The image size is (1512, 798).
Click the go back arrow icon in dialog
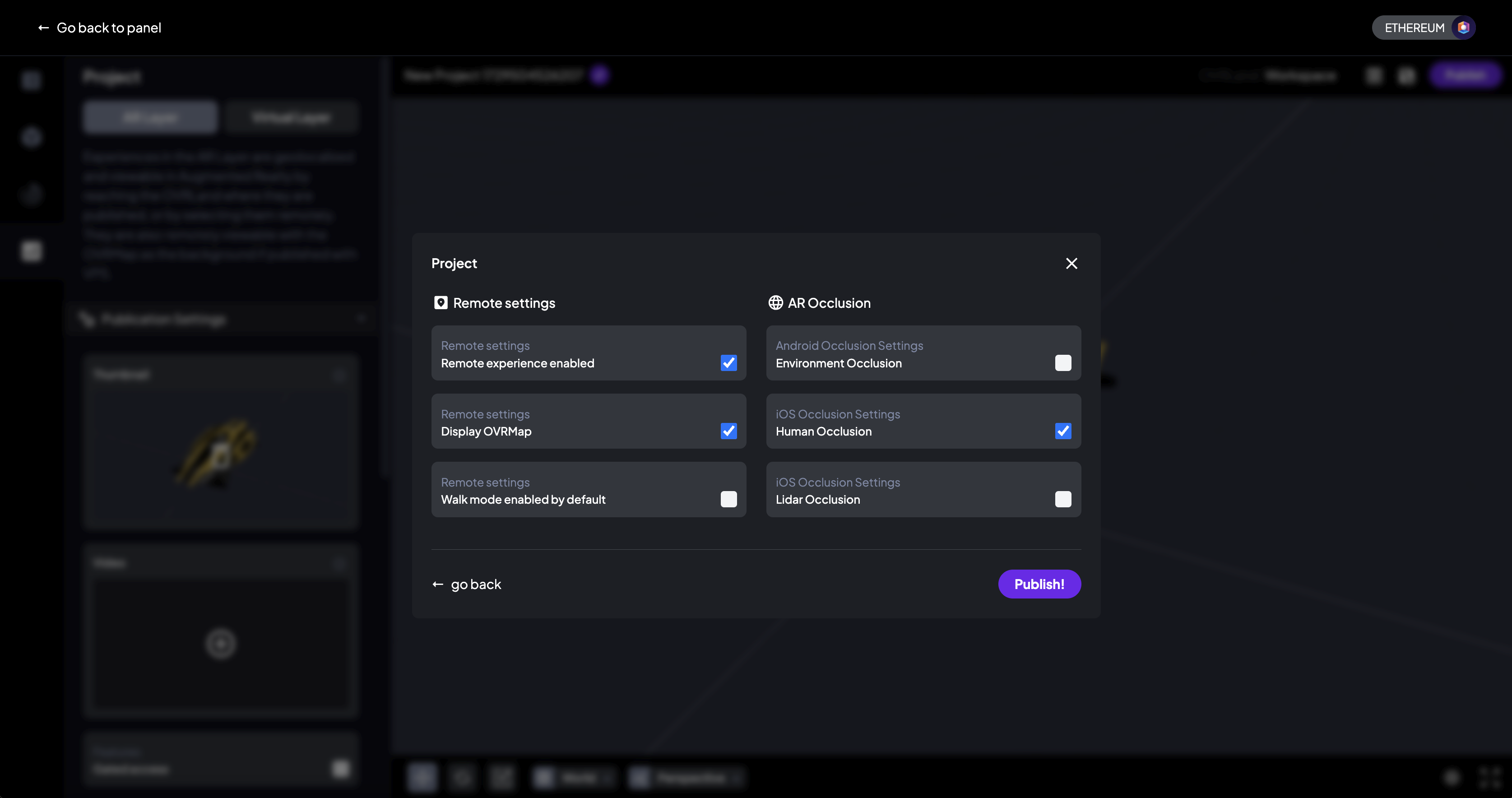tap(438, 585)
